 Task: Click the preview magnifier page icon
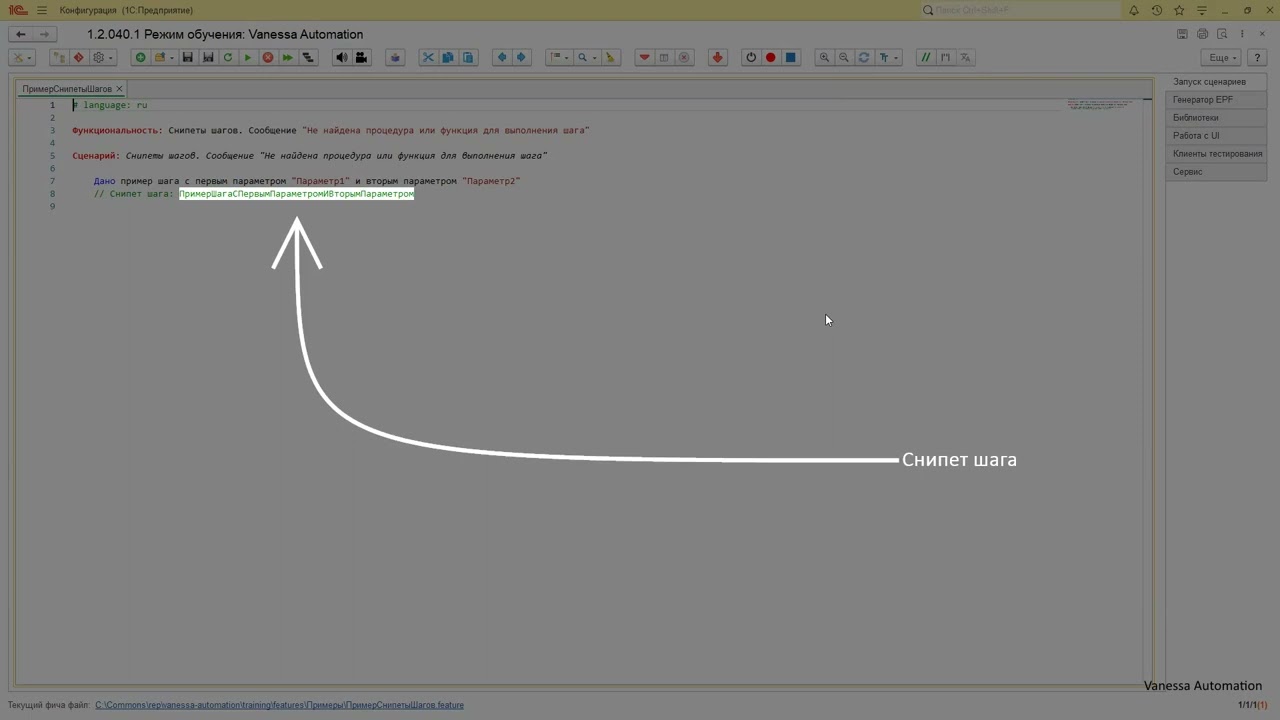tap(1222, 34)
